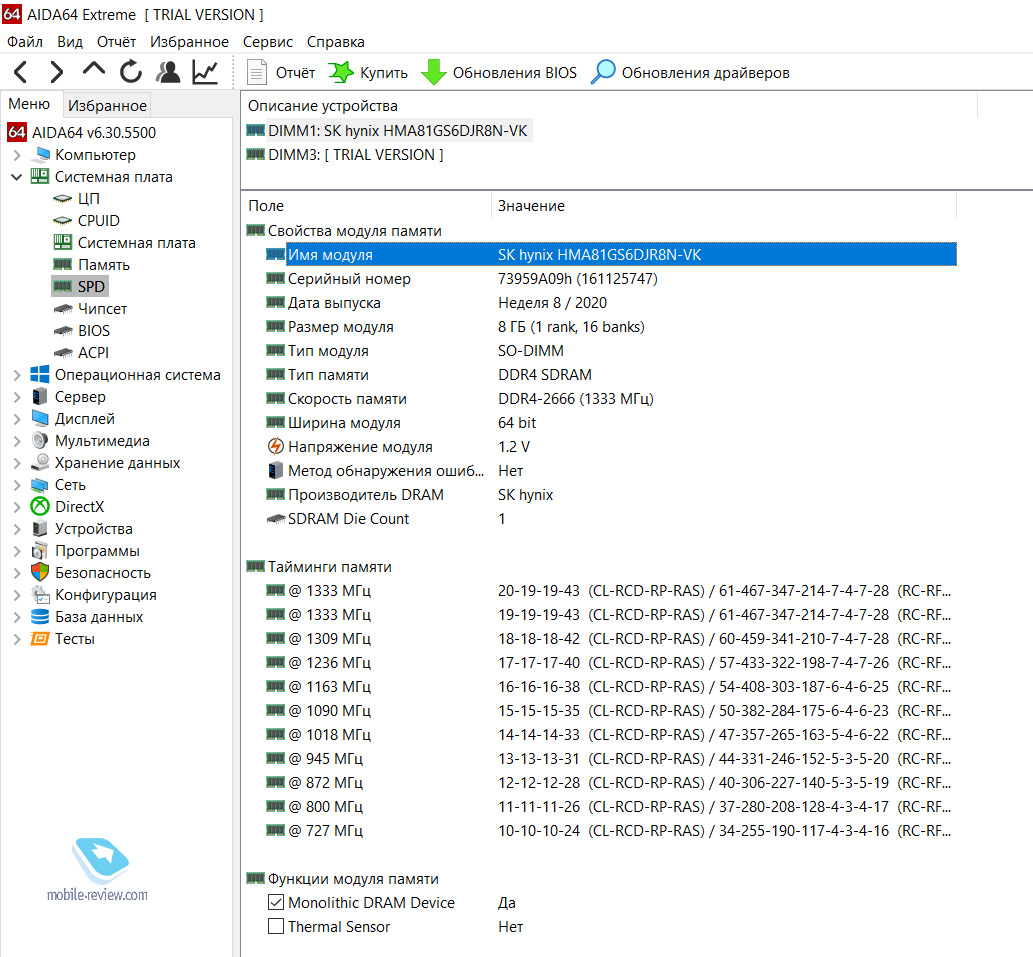
Task: Toggle the Monolithic DRAM Device checkbox
Action: coord(276,902)
